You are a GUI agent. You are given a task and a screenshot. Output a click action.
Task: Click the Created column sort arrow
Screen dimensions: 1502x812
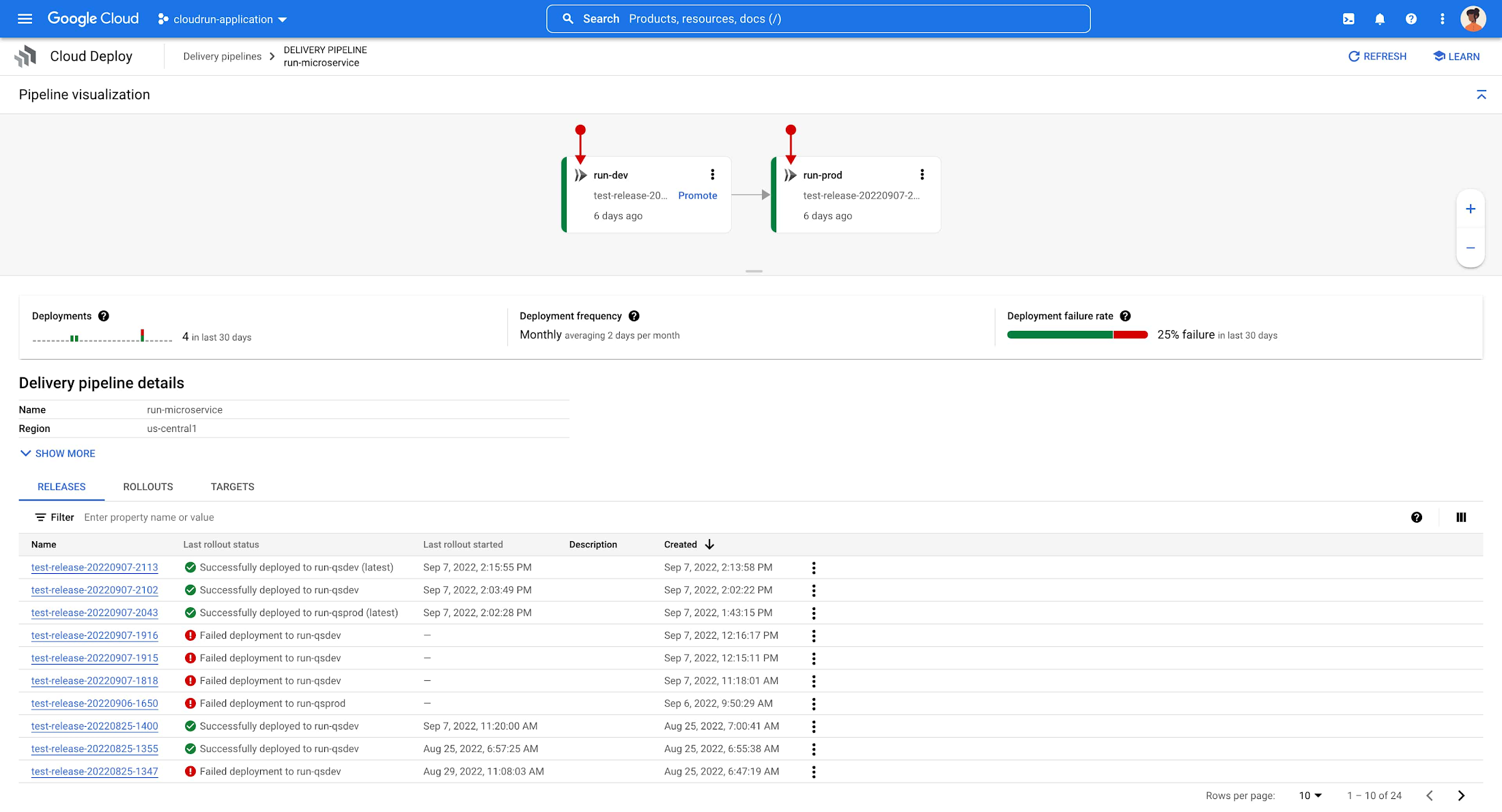[x=710, y=544]
